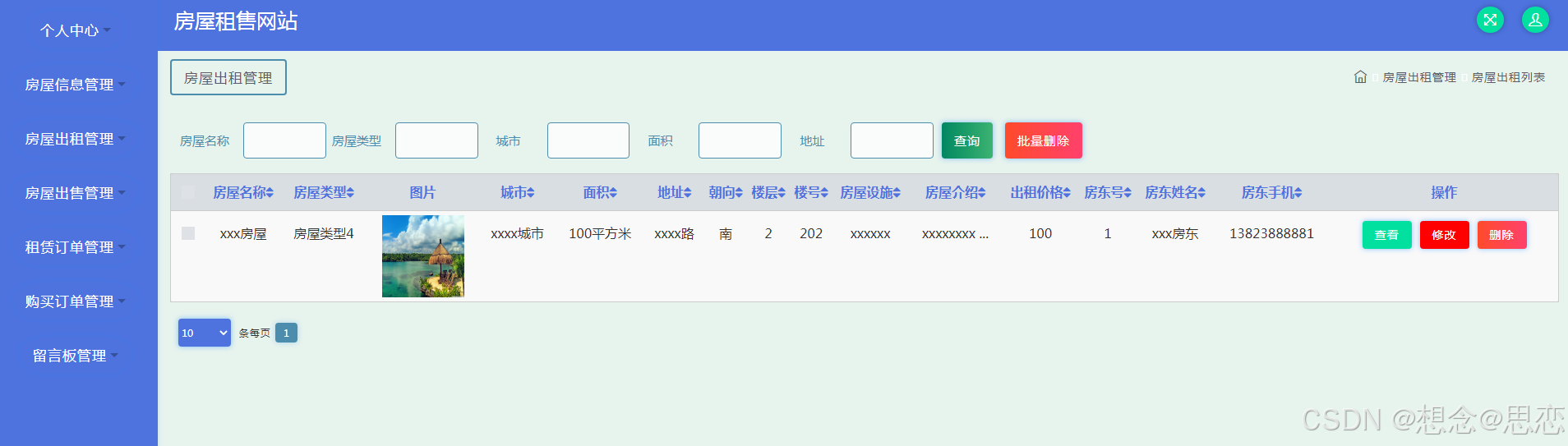
Task: Sort by 出租价格 column arrows
Action: (x=1067, y=192)
